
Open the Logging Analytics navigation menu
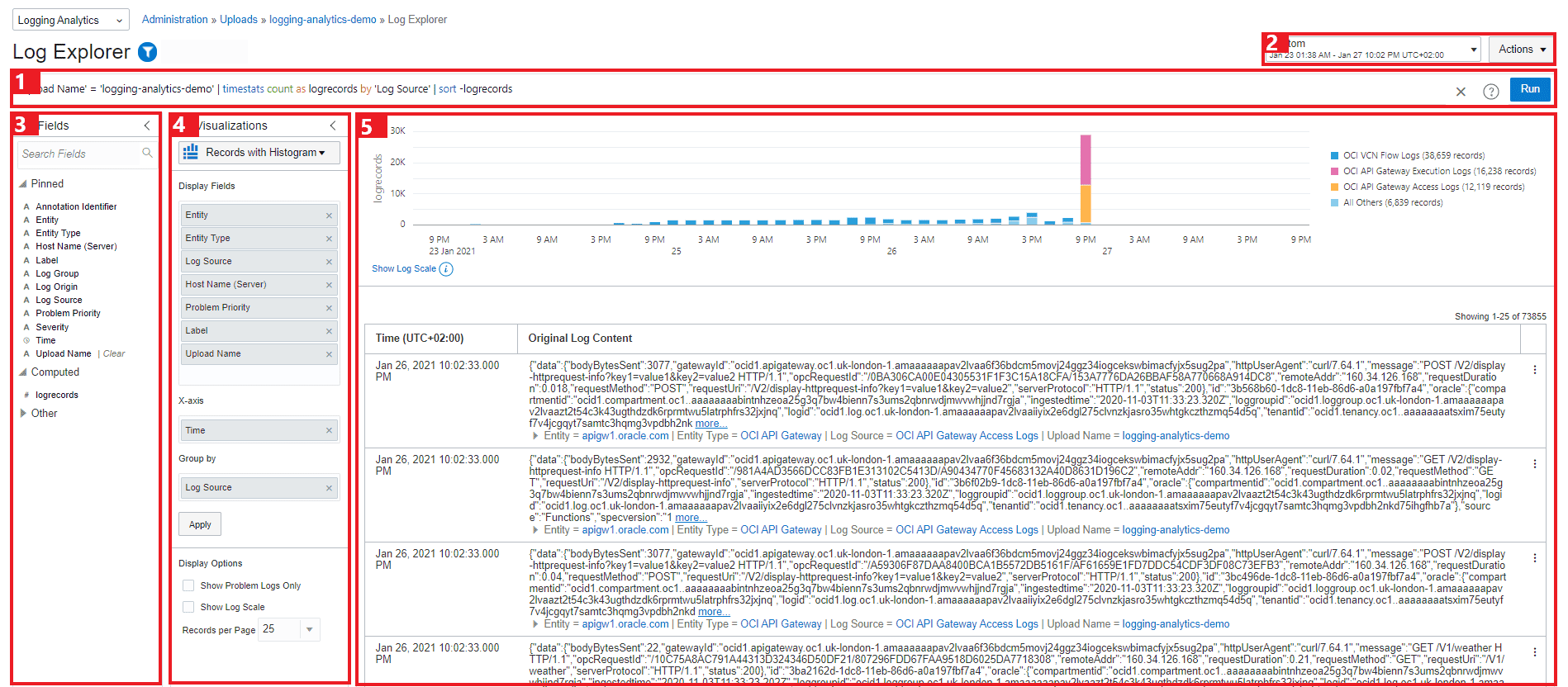tap(71, 20)
